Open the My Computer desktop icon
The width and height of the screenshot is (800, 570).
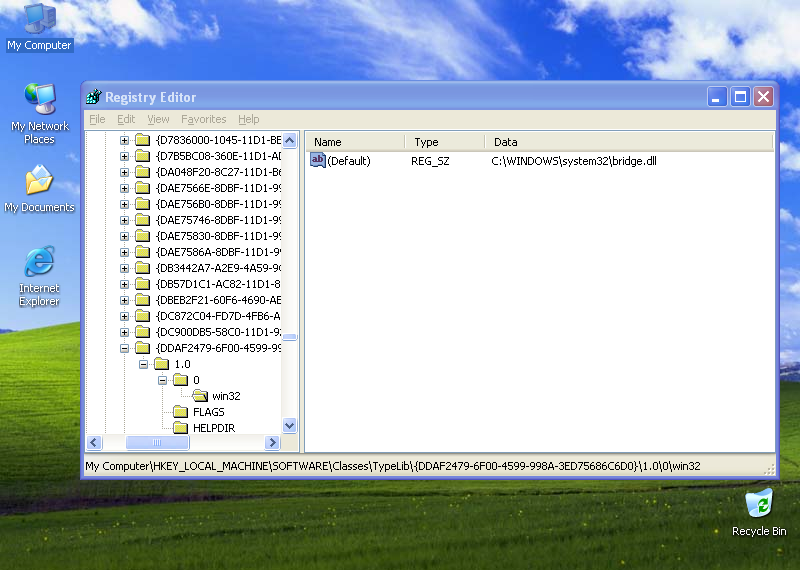pyautogui.click(x=39, y=20)
